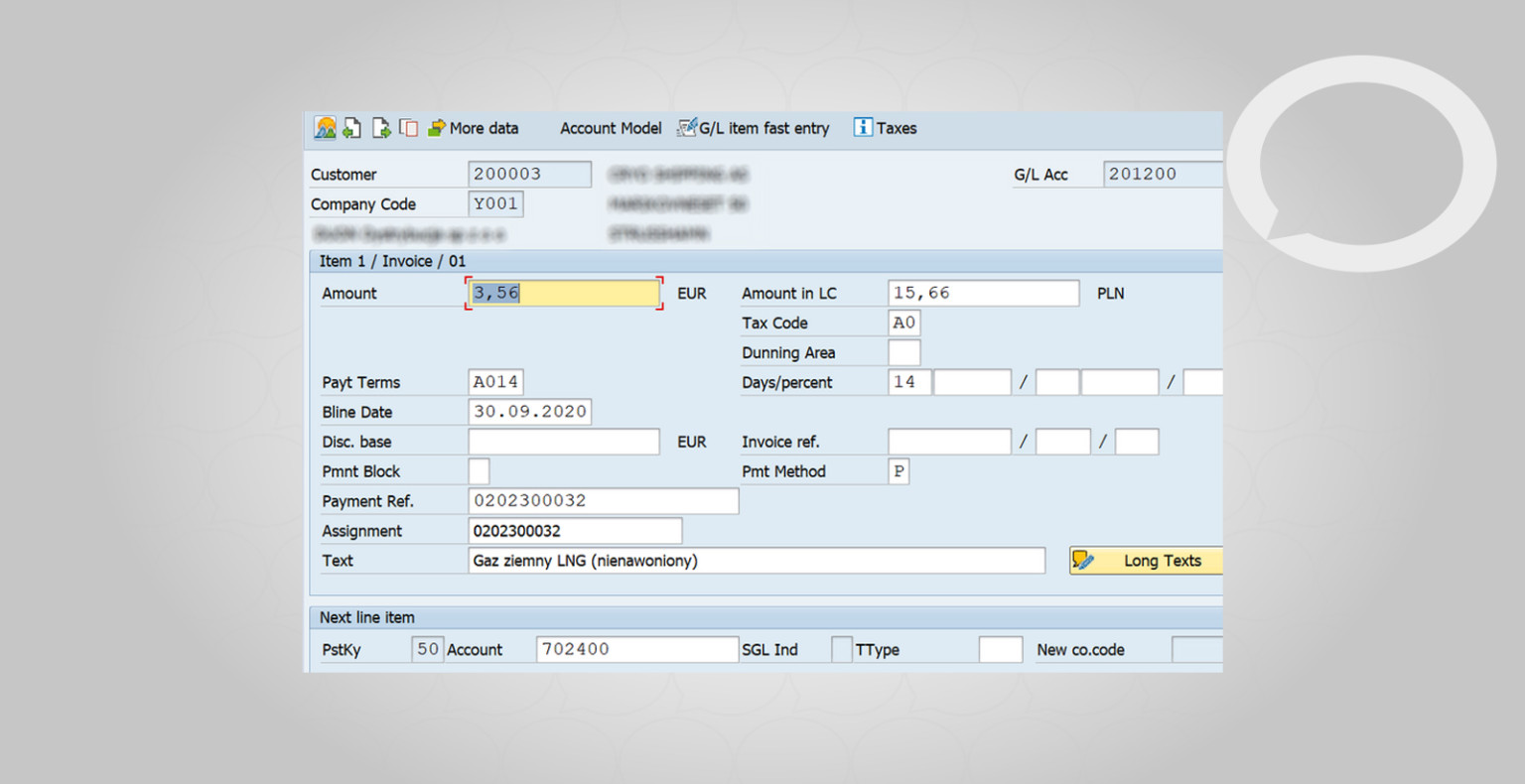Click the Amount in LC field
This screenshot has width=1525, height=784.
pyautogui.click(x=983, y=293)
